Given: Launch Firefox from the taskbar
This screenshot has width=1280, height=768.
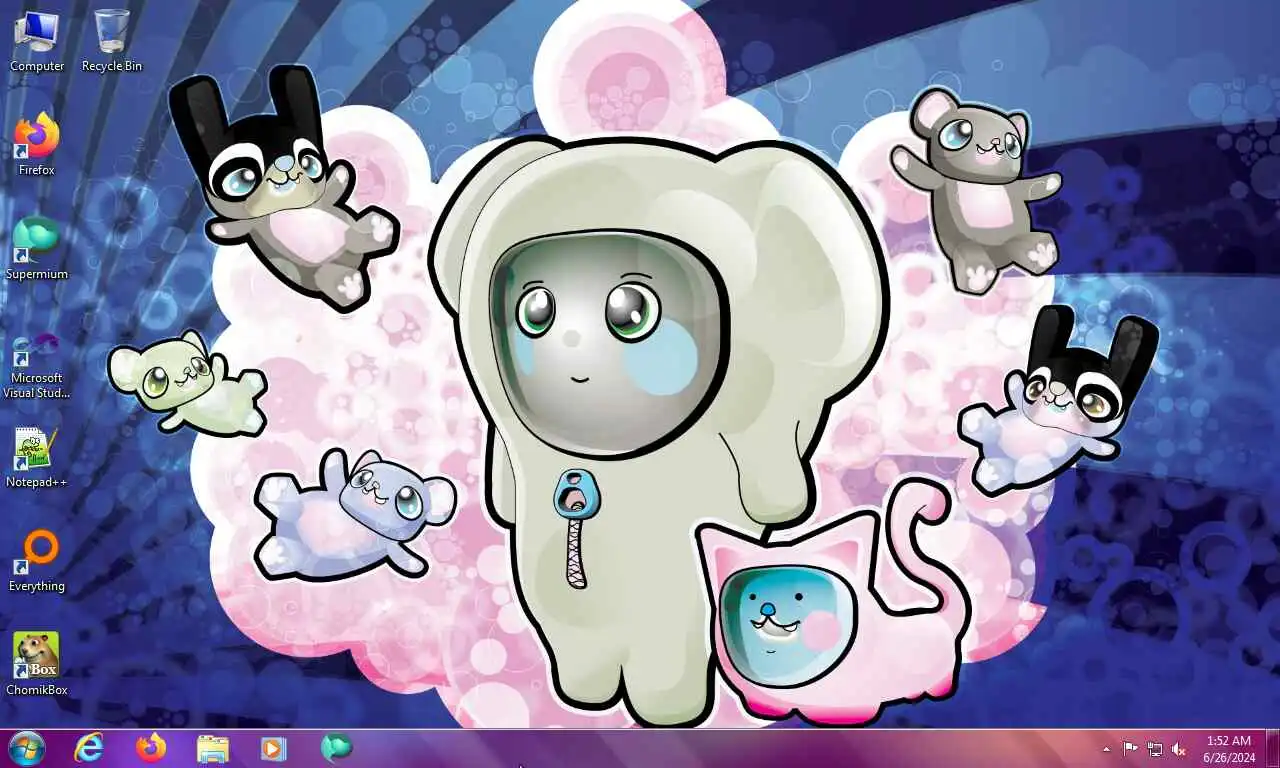Looking at the screenshot, I should pos(151,748).
